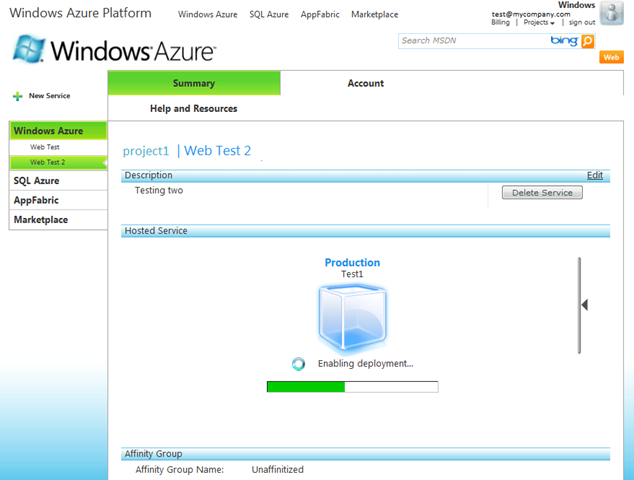Click the bing logo in search box

(564, 41)
